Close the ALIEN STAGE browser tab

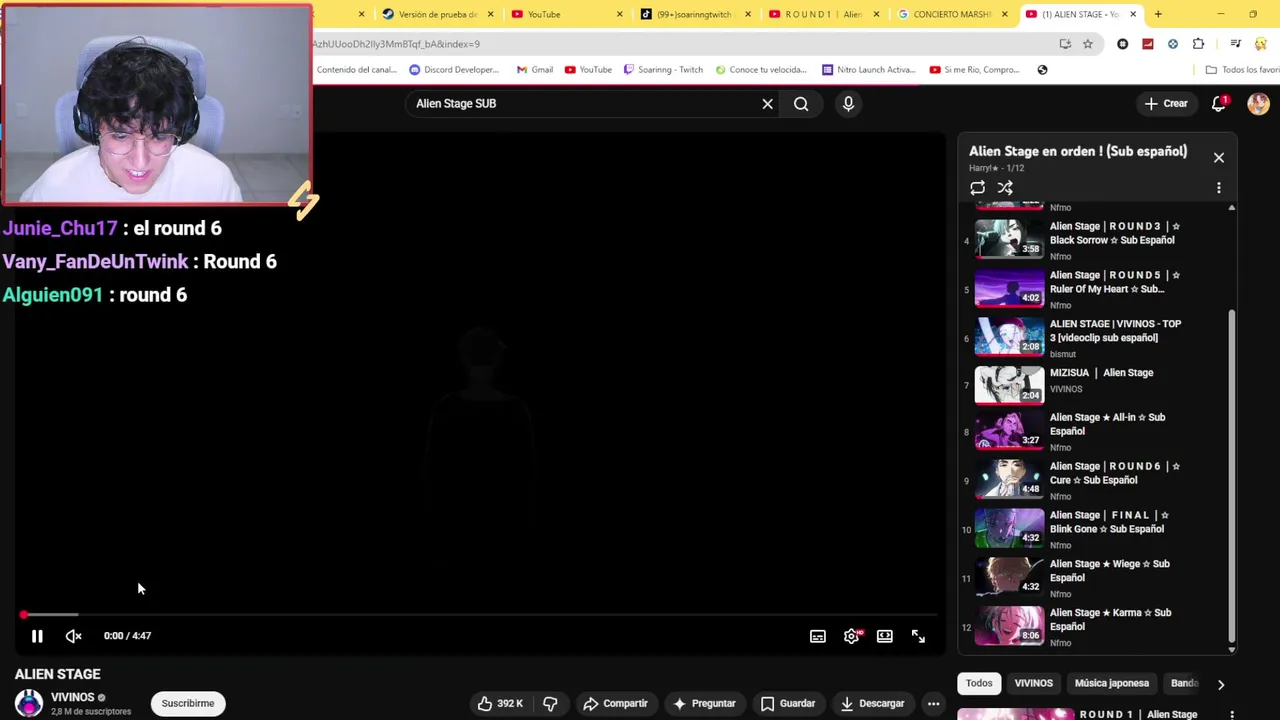click(x=1133, y=14)
